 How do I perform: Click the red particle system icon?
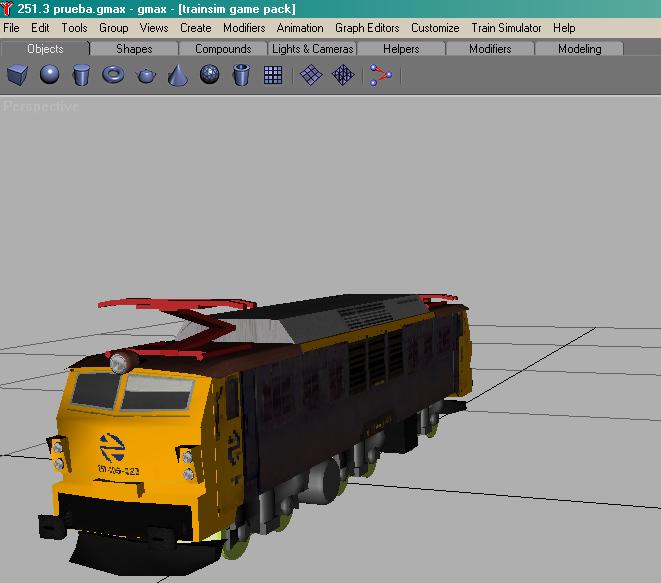coord(380,74)
